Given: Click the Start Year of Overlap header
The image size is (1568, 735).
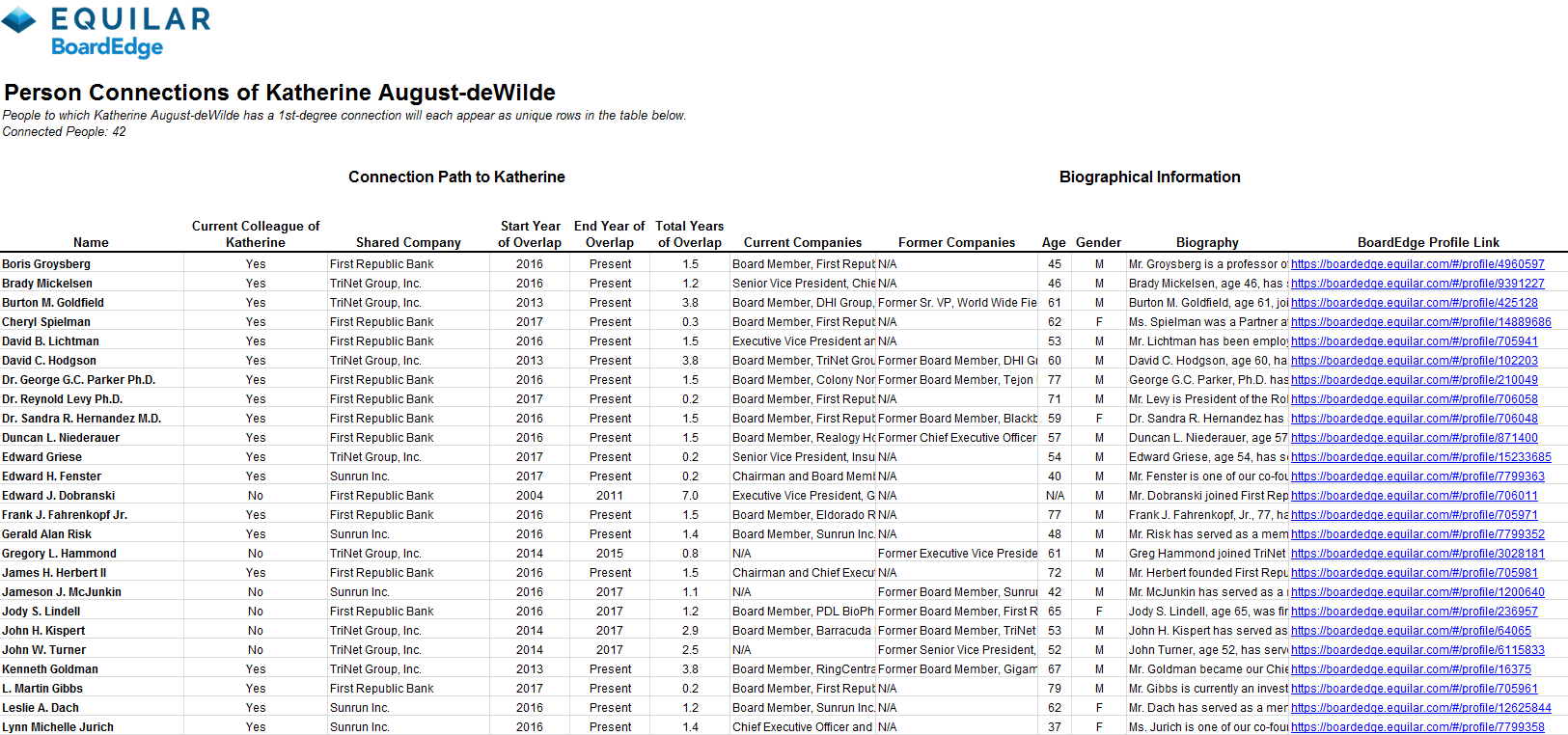Looking at the screenshot, I should click(x=530, y=234).
